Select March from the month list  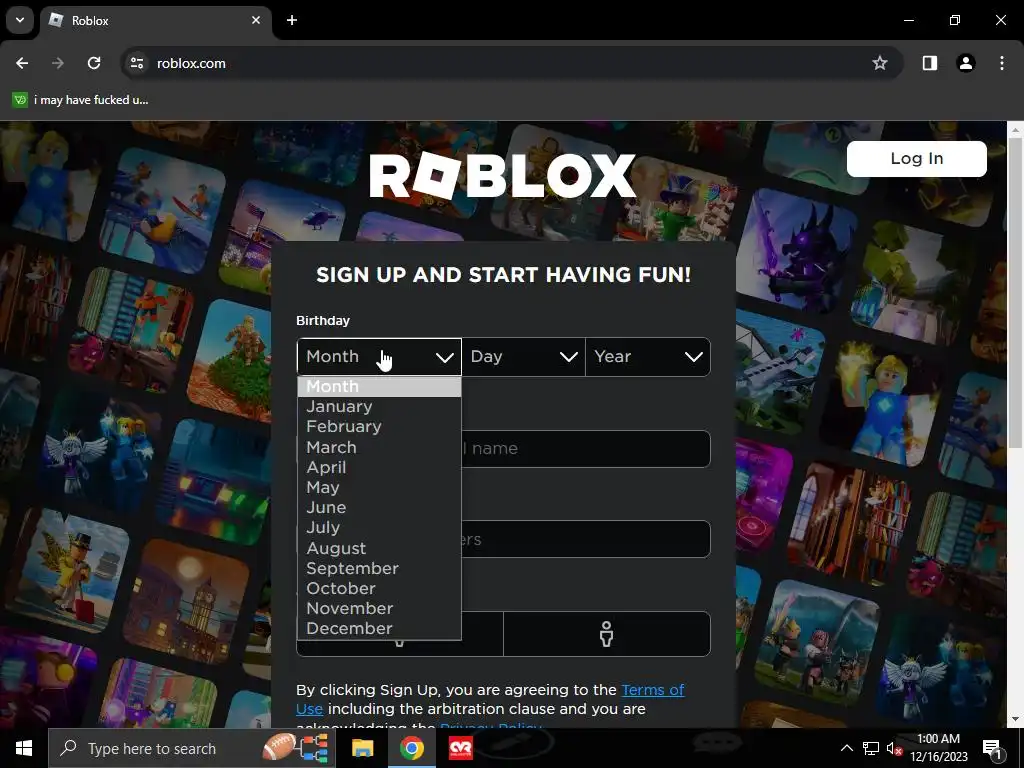379,447
